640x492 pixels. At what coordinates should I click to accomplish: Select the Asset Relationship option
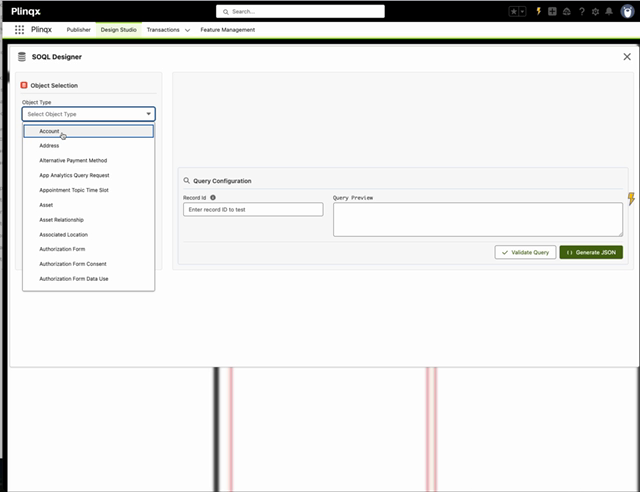pos(89,220)
